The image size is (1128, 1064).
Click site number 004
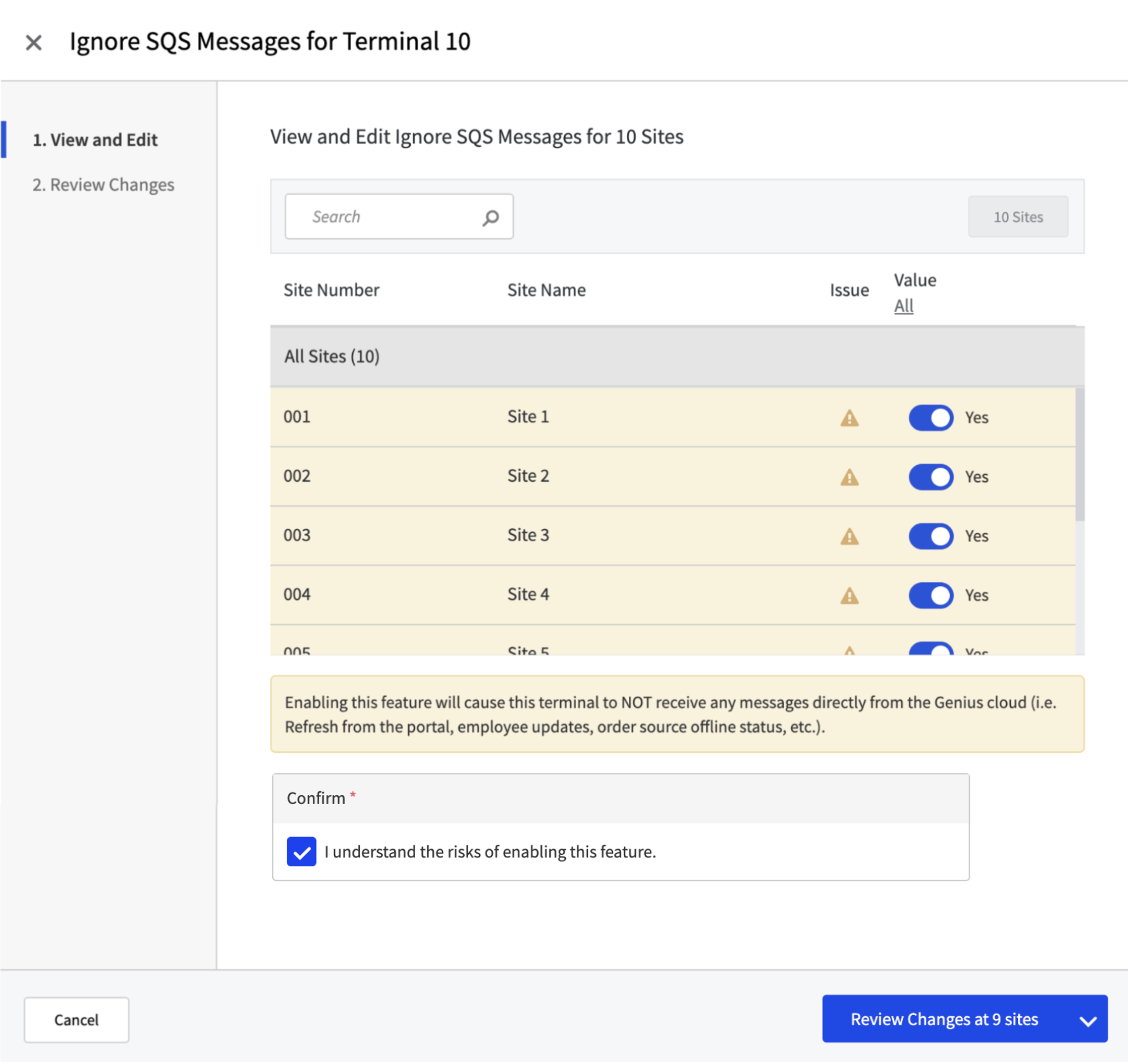click(x=297, y=594)
